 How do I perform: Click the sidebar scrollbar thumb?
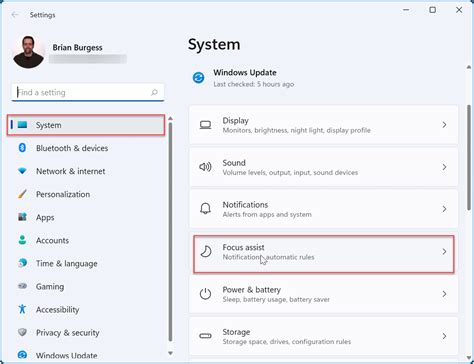(170, 232)
